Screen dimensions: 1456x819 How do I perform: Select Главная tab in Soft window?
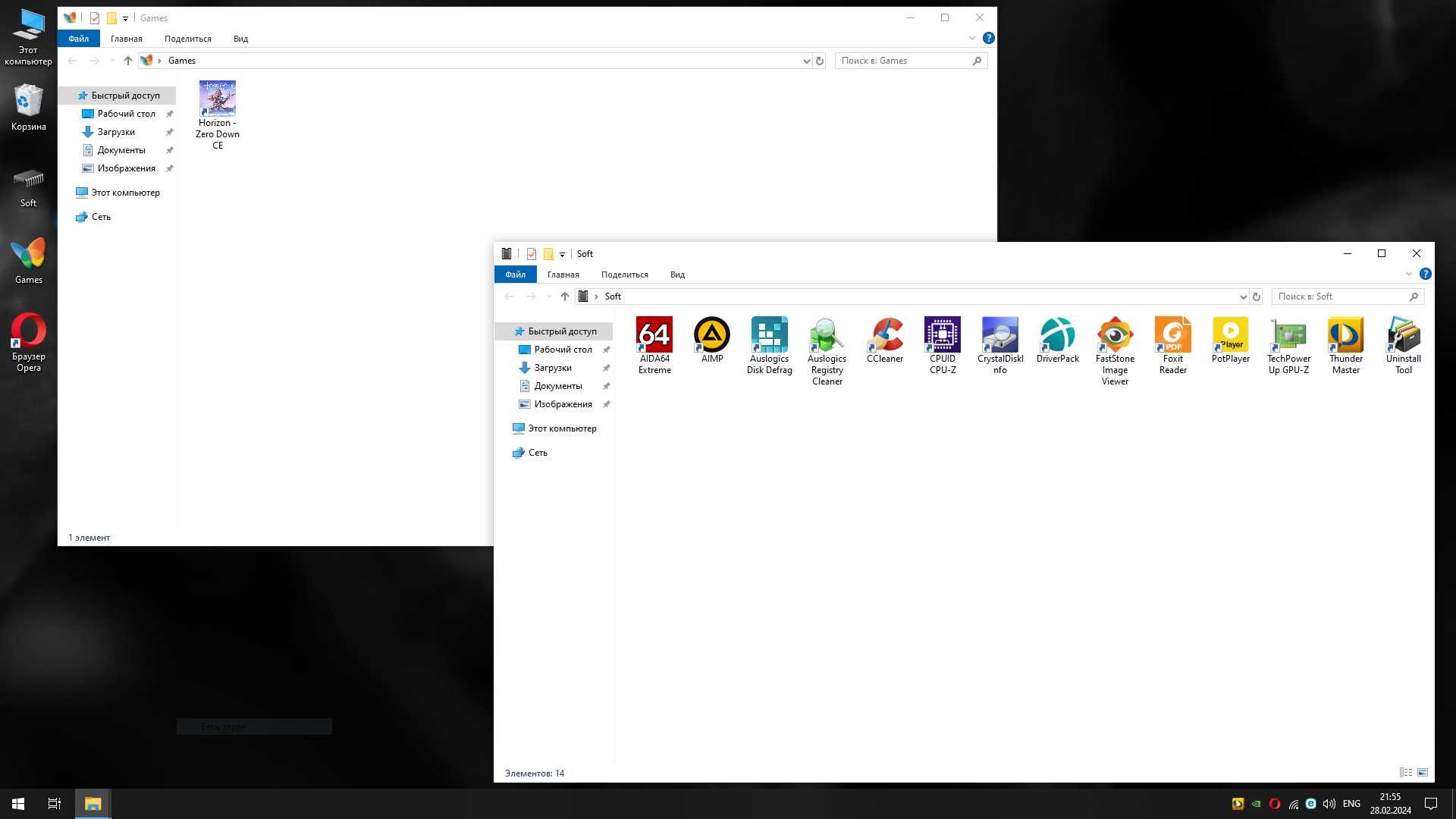[562, 274]
